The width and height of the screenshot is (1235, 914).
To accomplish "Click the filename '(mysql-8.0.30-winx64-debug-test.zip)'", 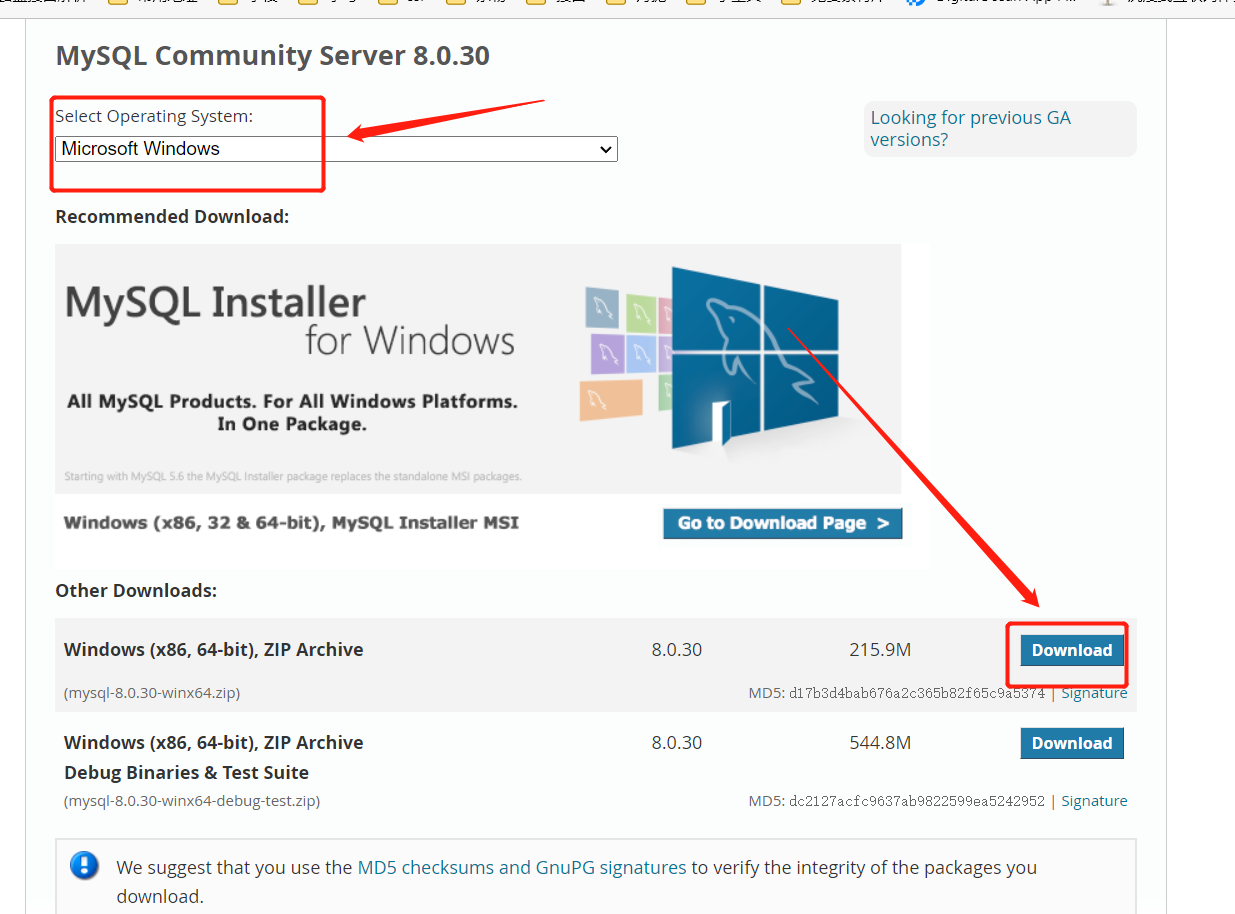I will tap(192, 800).
